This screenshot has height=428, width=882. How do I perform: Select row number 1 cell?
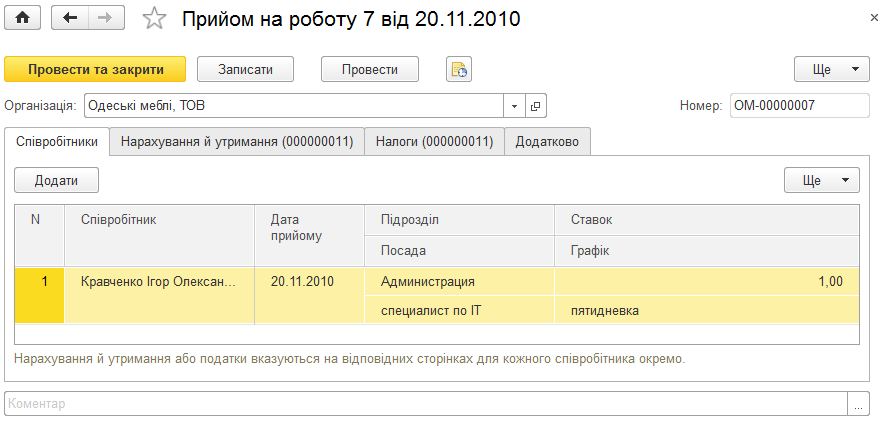coord(39,296)
